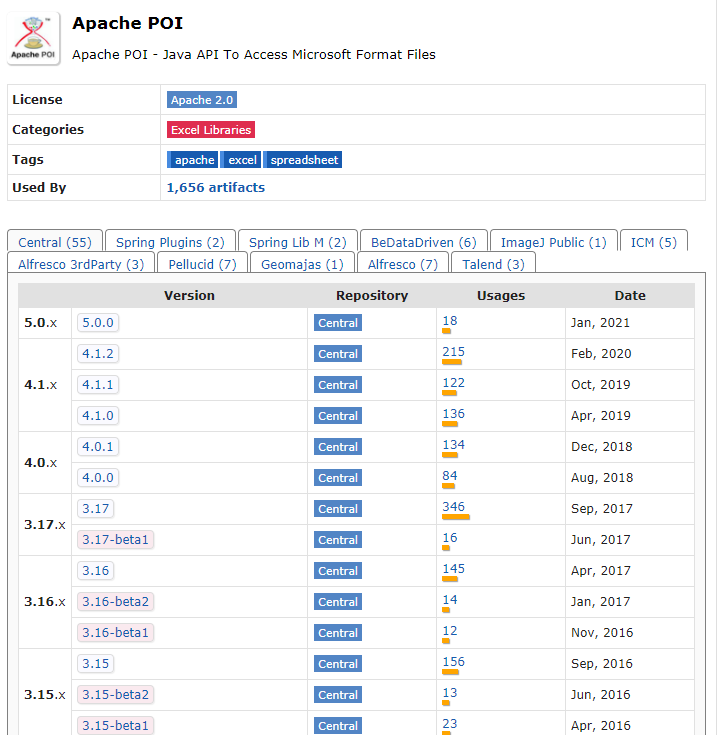Open the 145 usages link for 3.16
This screenshot has width=717, height=735.
click(453, 569)
